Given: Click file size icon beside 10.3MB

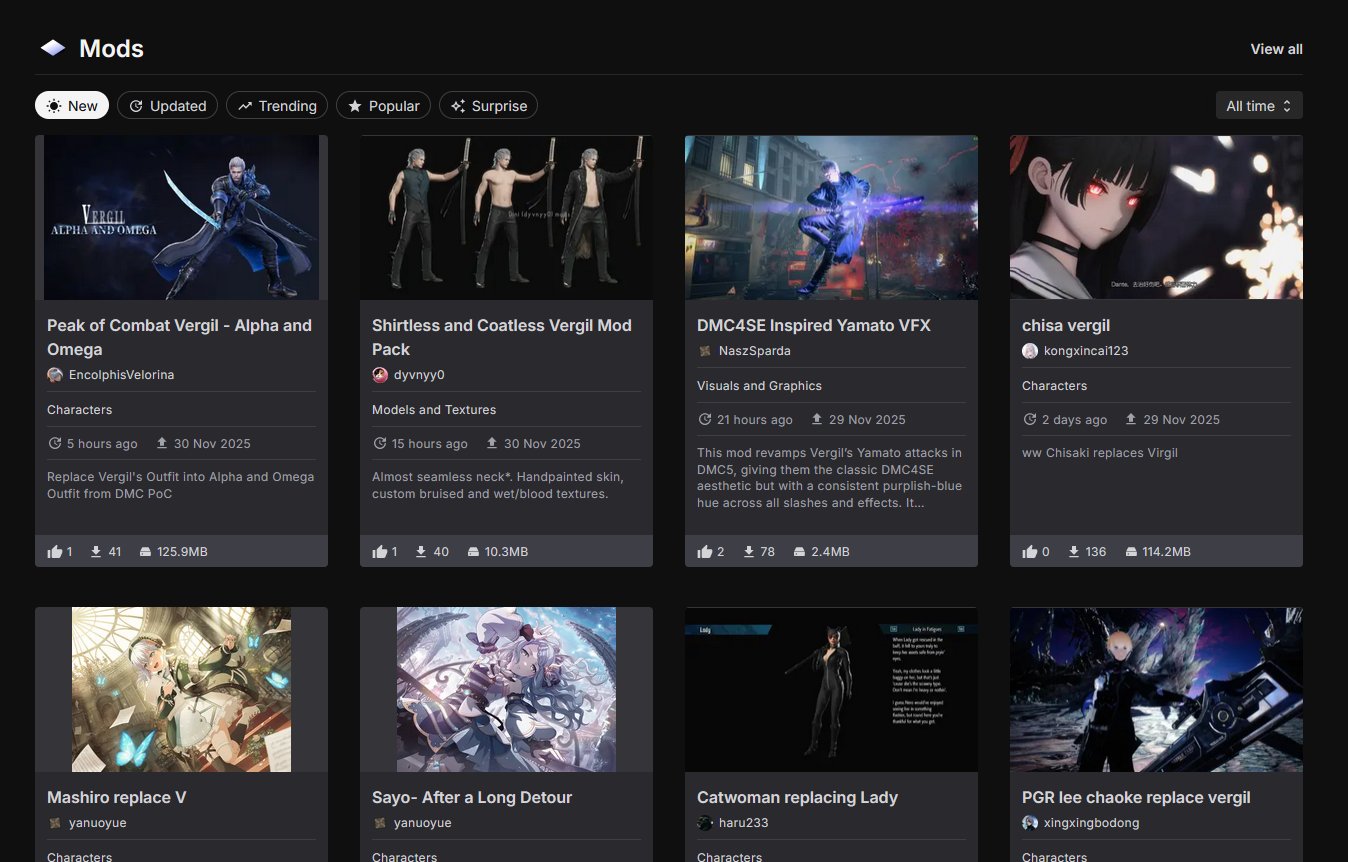Looking at the screenshot, I should (473, 552).
